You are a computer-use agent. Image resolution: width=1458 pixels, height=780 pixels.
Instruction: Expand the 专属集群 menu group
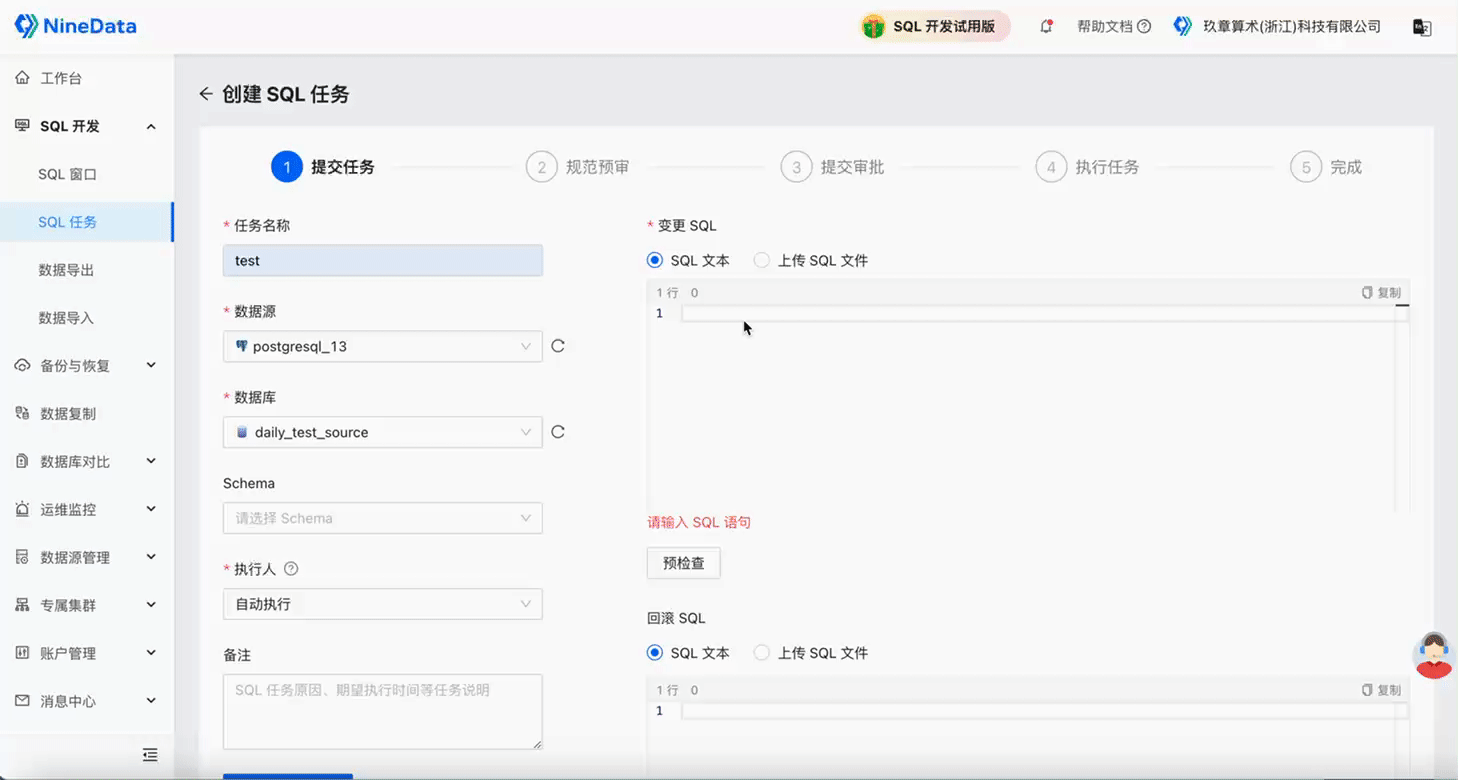coord(151,605)
